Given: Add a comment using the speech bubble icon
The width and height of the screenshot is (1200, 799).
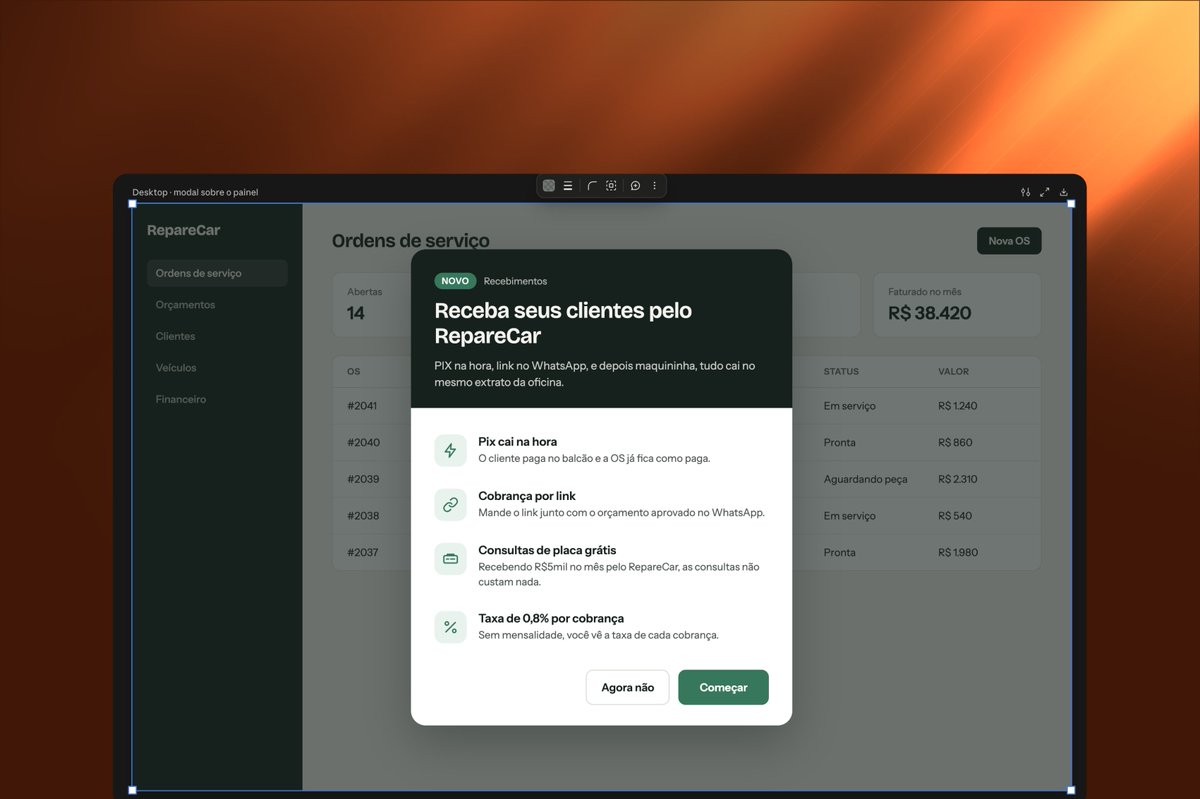Looking at the screenshot, I should pyautogui.click(x=635, y=186).
